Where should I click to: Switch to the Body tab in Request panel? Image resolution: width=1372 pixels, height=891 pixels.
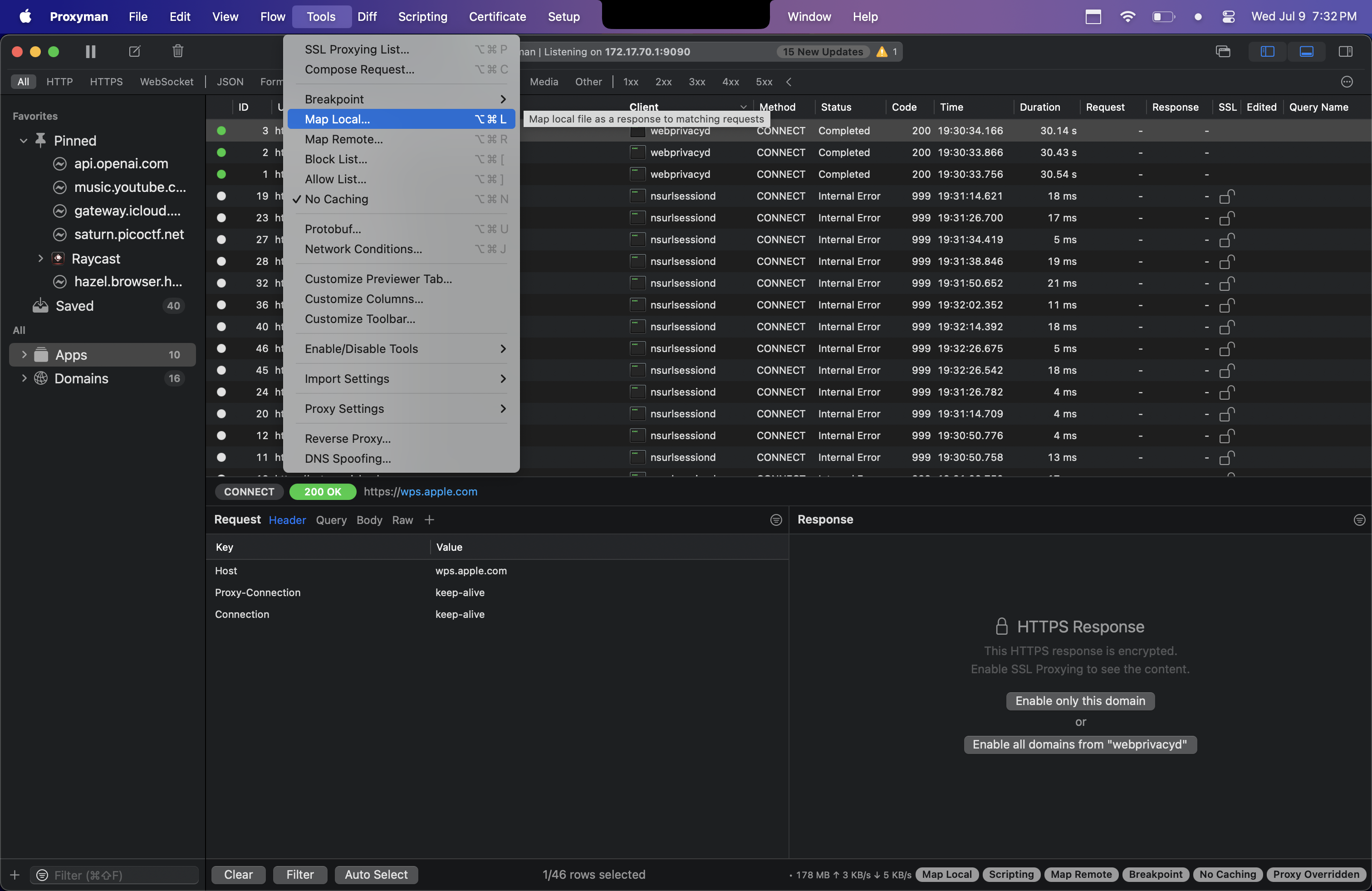coord(368,520)
